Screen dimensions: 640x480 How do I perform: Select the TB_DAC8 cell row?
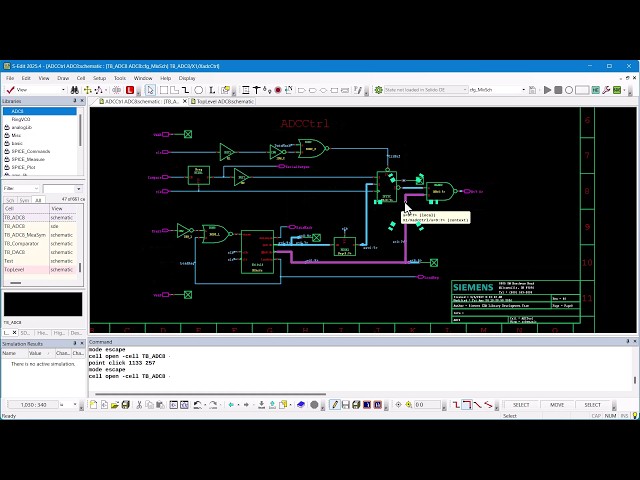[39, 252]
